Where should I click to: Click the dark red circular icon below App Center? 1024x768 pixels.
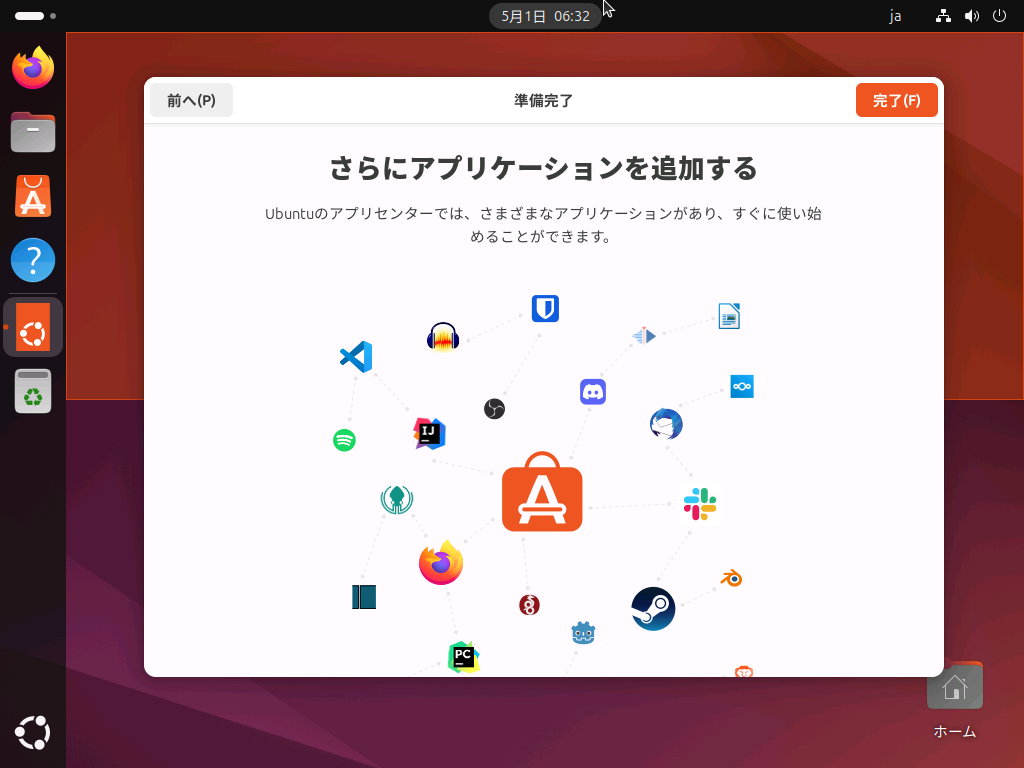tap(529, 605)
